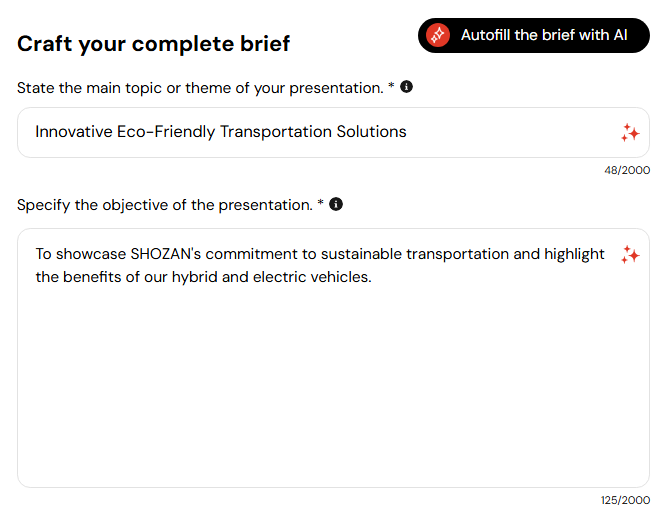The width and height of the screenshot is (668, 523).
Task: Click the red magic wand icon
Action: (438, 35)
